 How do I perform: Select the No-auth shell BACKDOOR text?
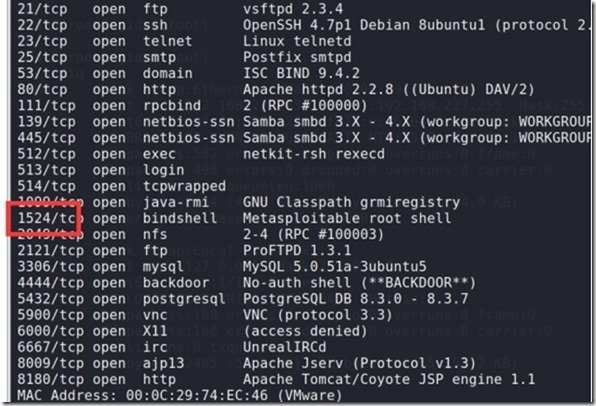tap(360, 283)
